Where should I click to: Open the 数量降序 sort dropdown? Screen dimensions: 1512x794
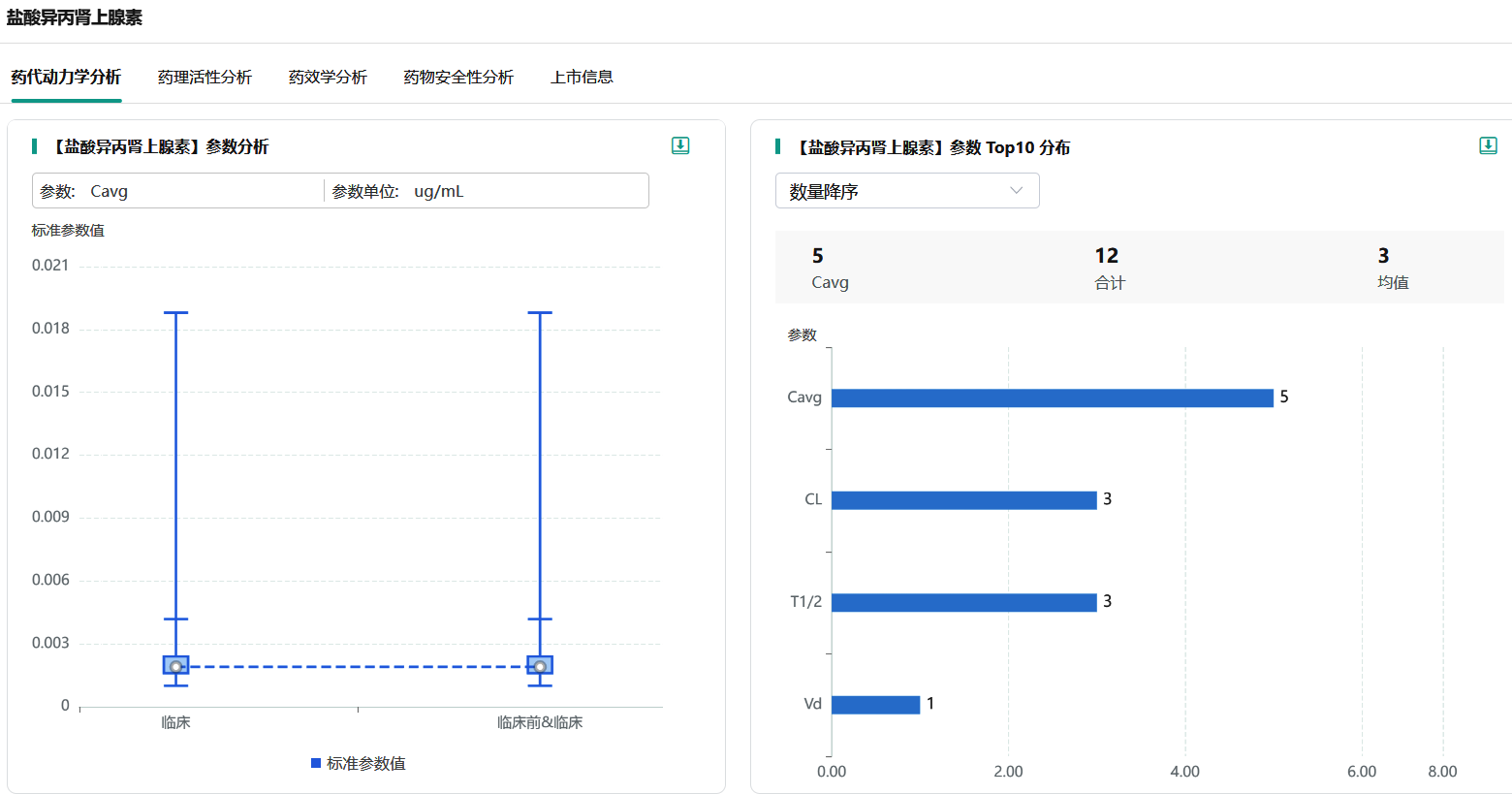(x=906, y=191)
